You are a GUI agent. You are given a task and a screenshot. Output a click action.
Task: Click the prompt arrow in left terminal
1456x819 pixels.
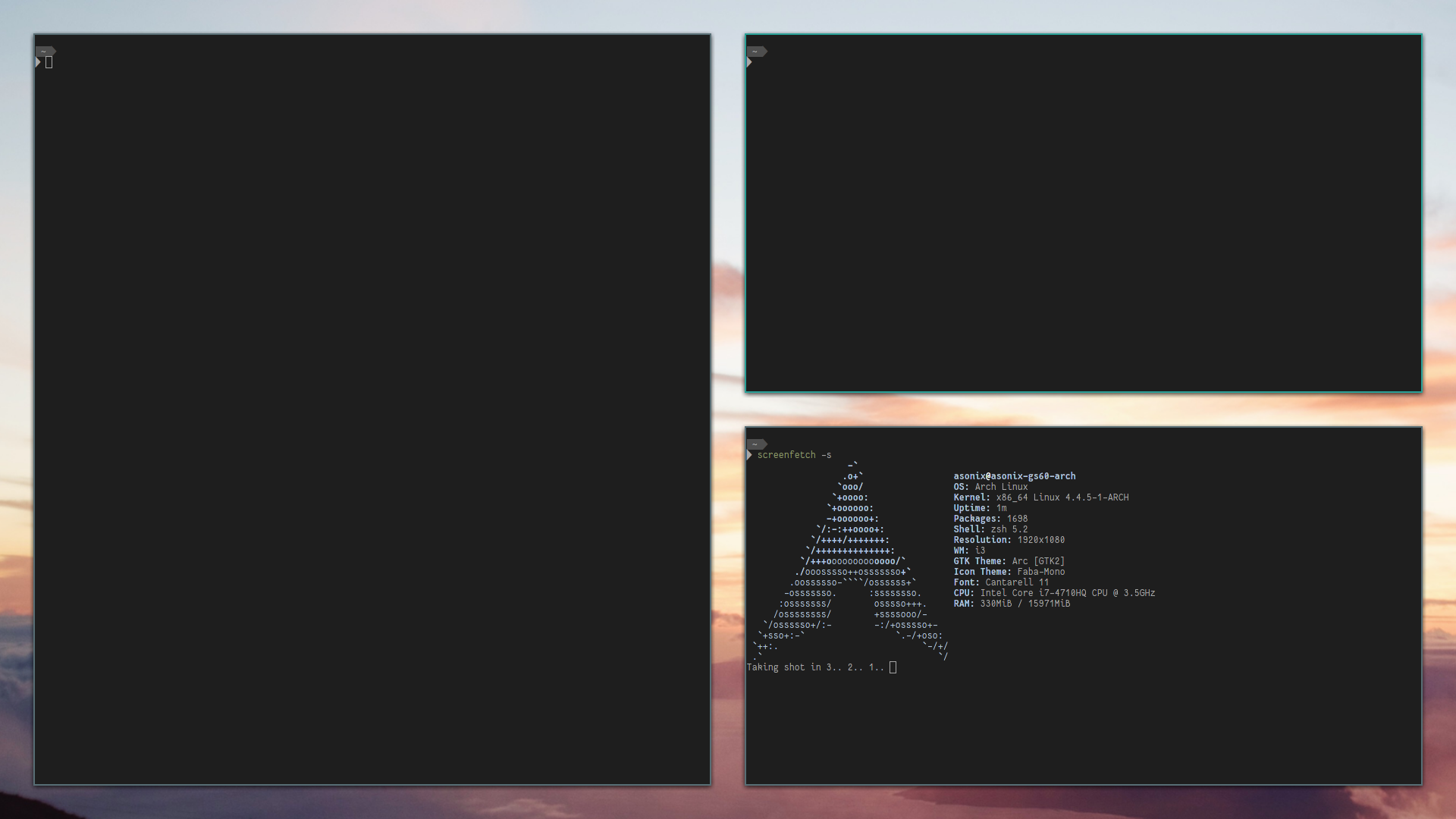pyautogui.click(x=38, y=62)
